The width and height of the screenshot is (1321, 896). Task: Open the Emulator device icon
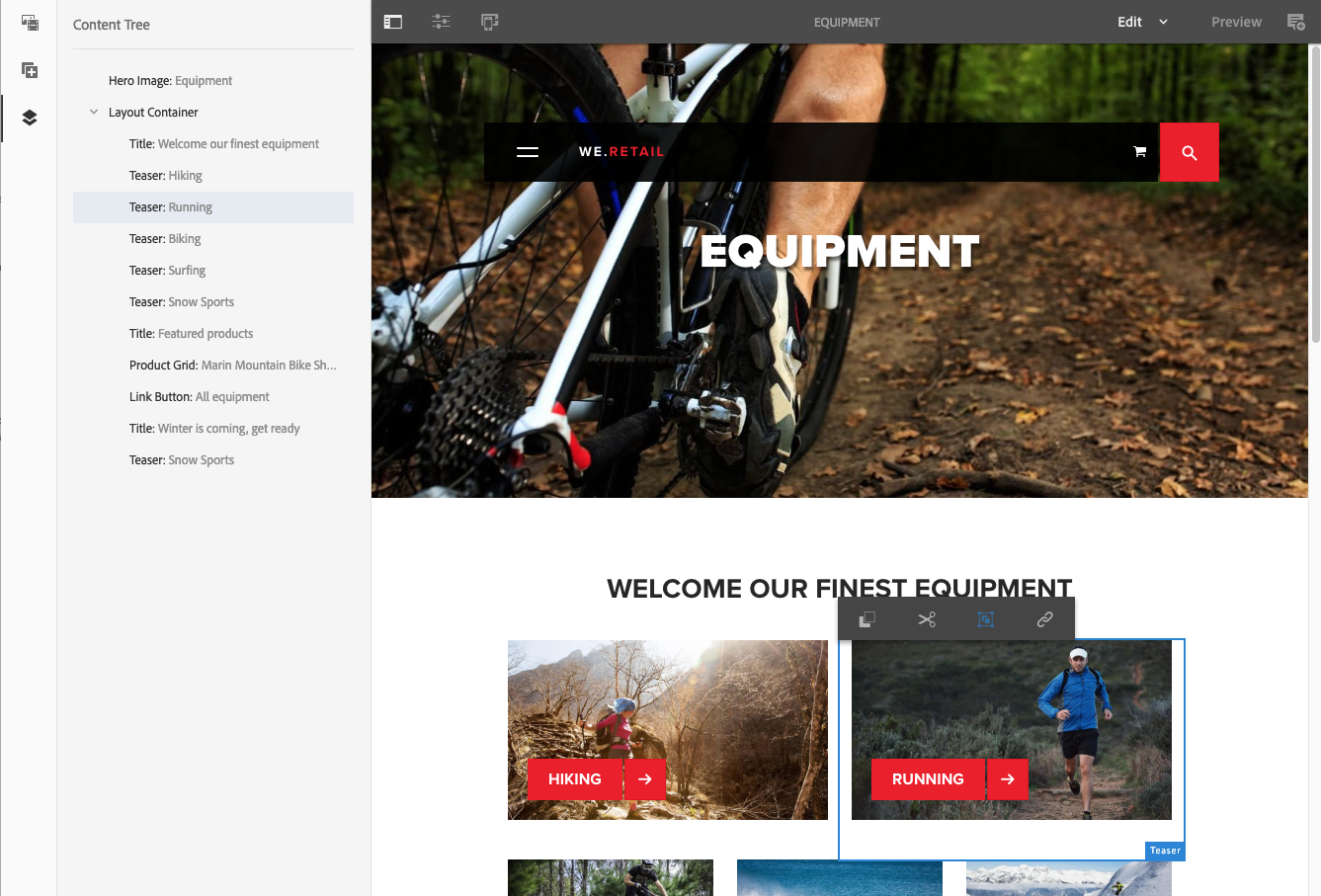[489, 22]
